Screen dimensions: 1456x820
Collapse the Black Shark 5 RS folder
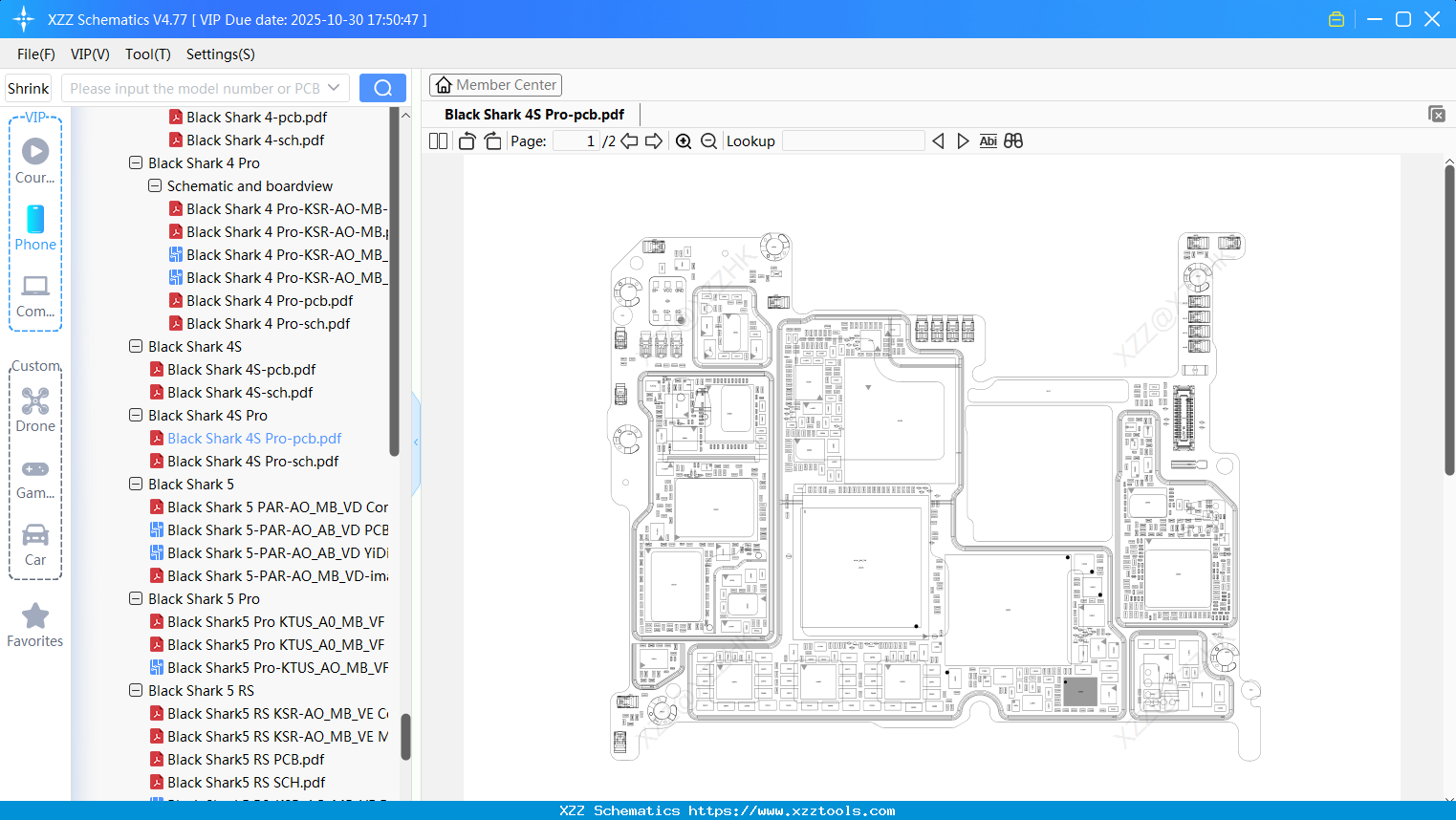(x=136, y=691)
